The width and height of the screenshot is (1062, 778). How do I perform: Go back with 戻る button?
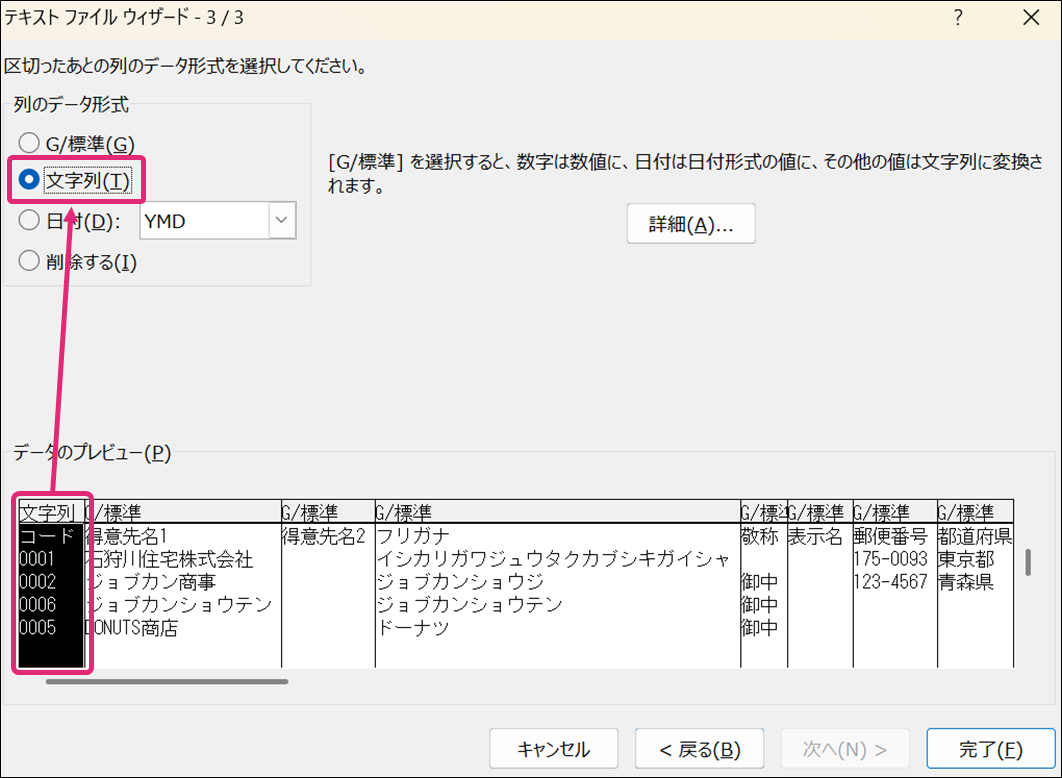(x=699, y=749)
